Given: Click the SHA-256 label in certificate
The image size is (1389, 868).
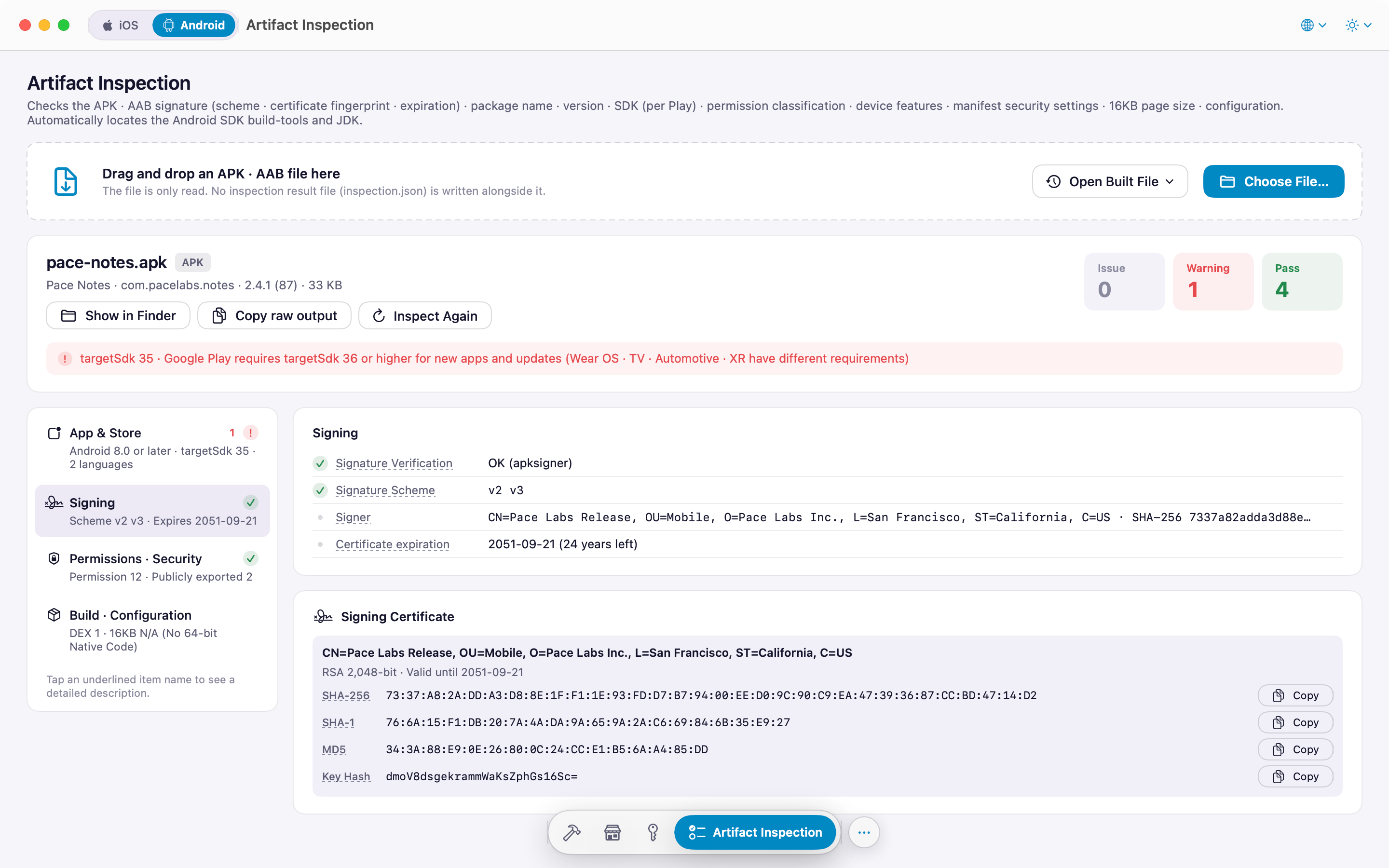Looking at the screenshot, I should tap(345, 696).
